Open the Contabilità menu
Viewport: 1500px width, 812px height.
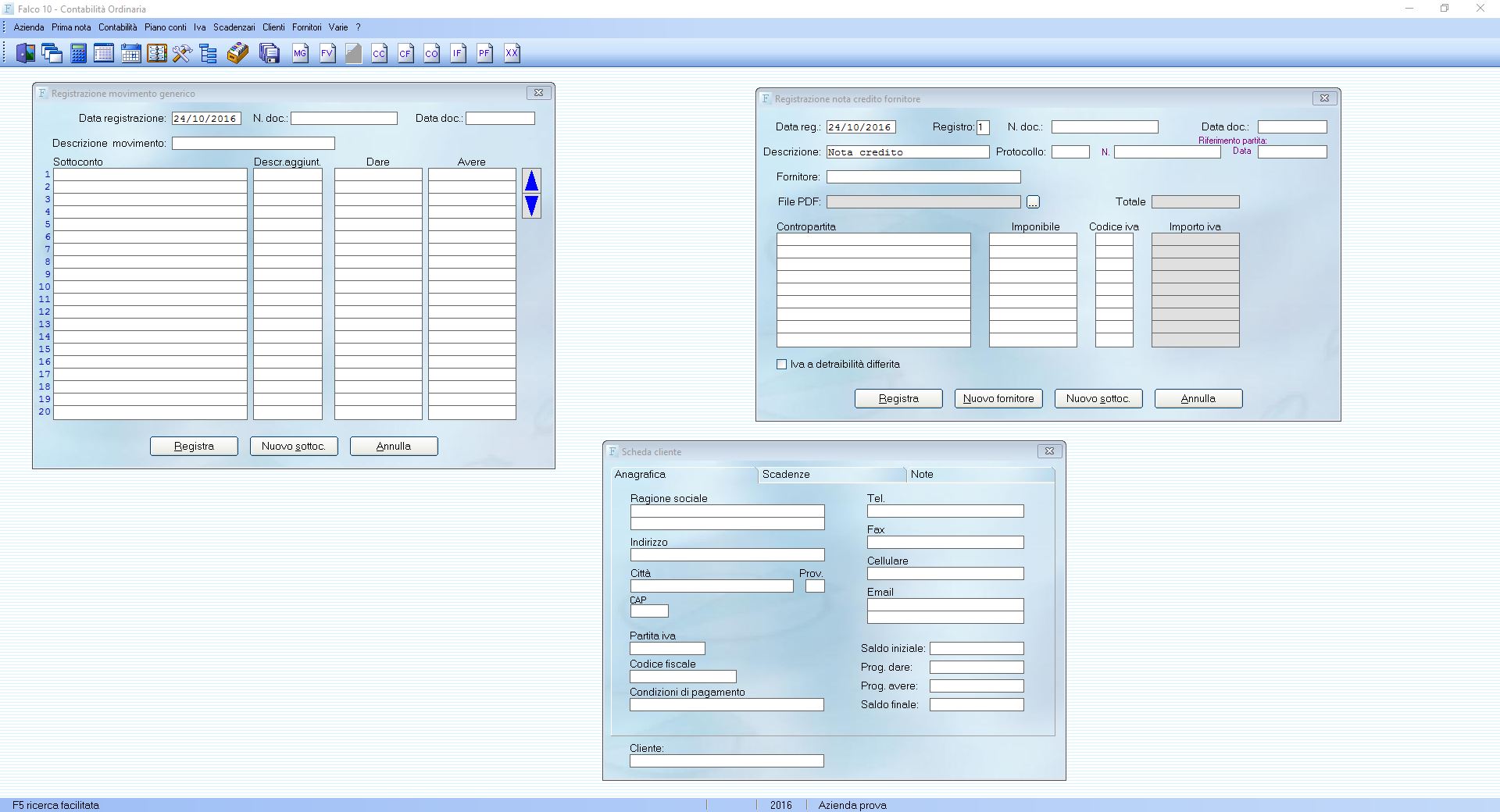(118, 27)
